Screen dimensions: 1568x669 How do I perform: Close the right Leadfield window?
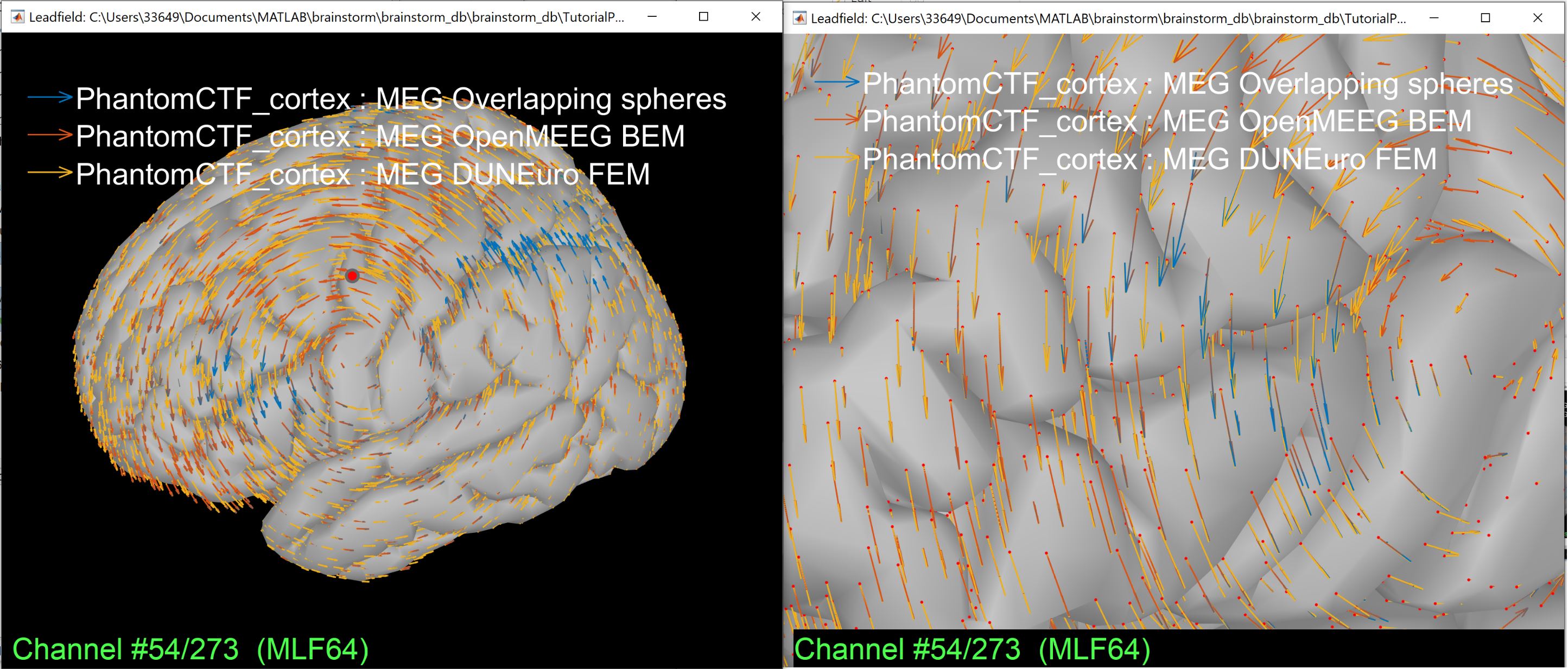point(1537,18)
